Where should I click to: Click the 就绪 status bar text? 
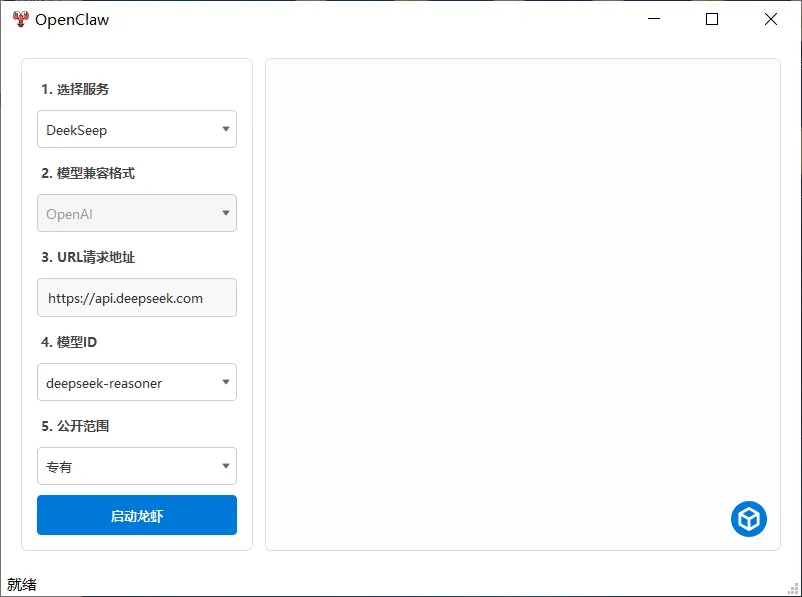(22, 584)
